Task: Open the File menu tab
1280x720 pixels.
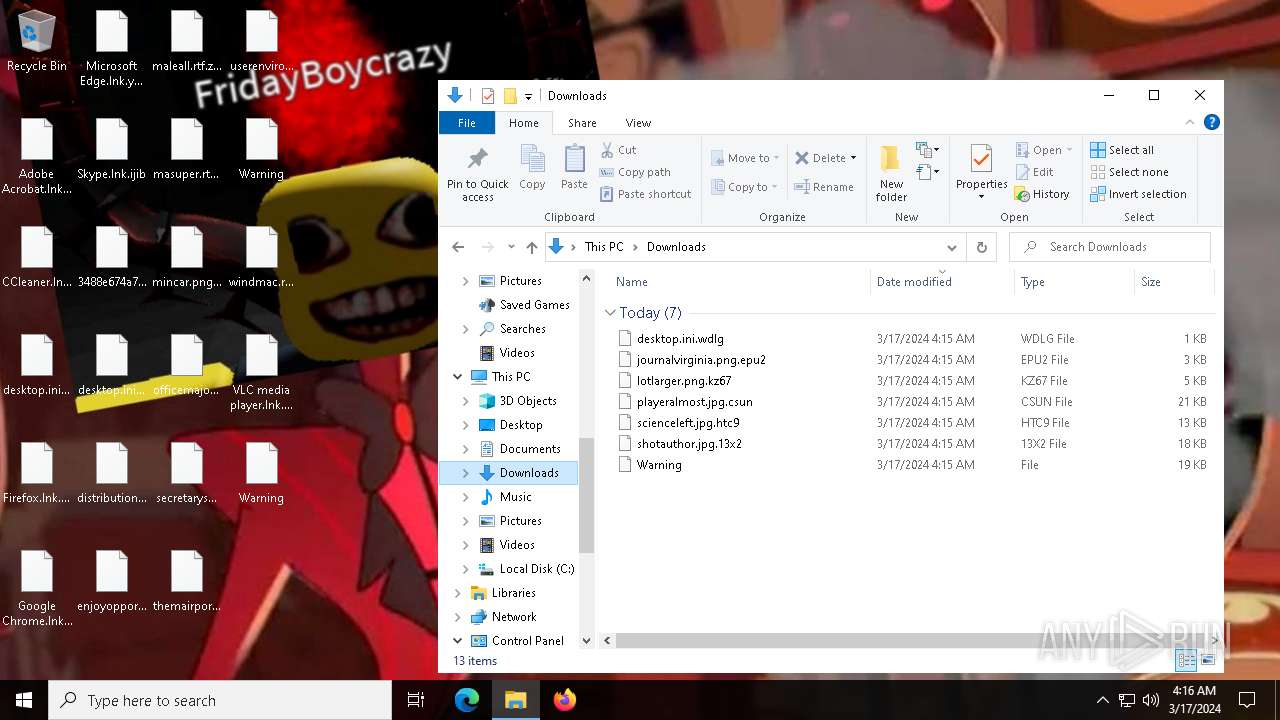Action: click(467, 123)
